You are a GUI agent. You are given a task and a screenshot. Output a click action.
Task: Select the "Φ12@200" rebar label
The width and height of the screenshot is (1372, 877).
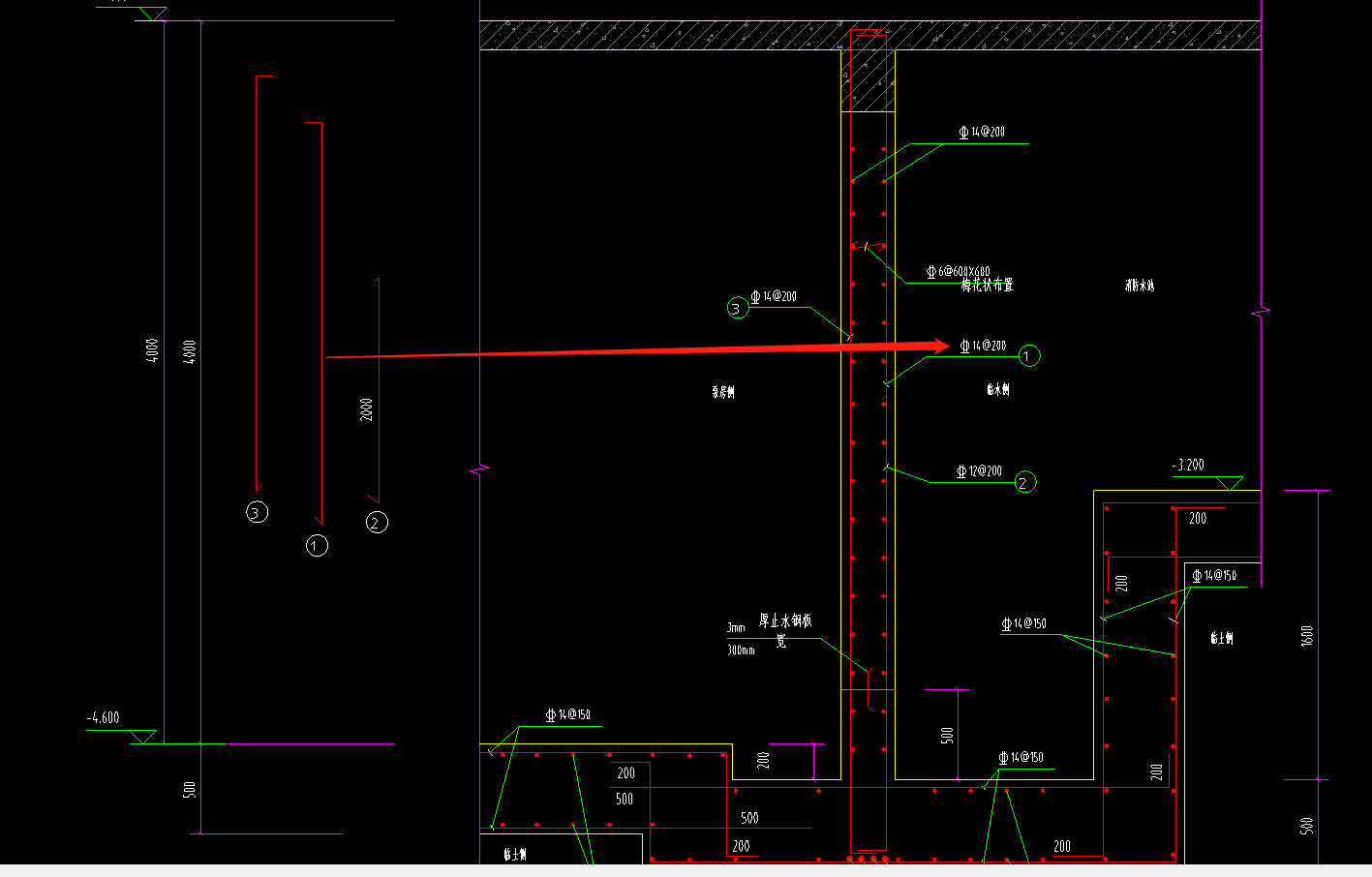[x=979, y=471]
